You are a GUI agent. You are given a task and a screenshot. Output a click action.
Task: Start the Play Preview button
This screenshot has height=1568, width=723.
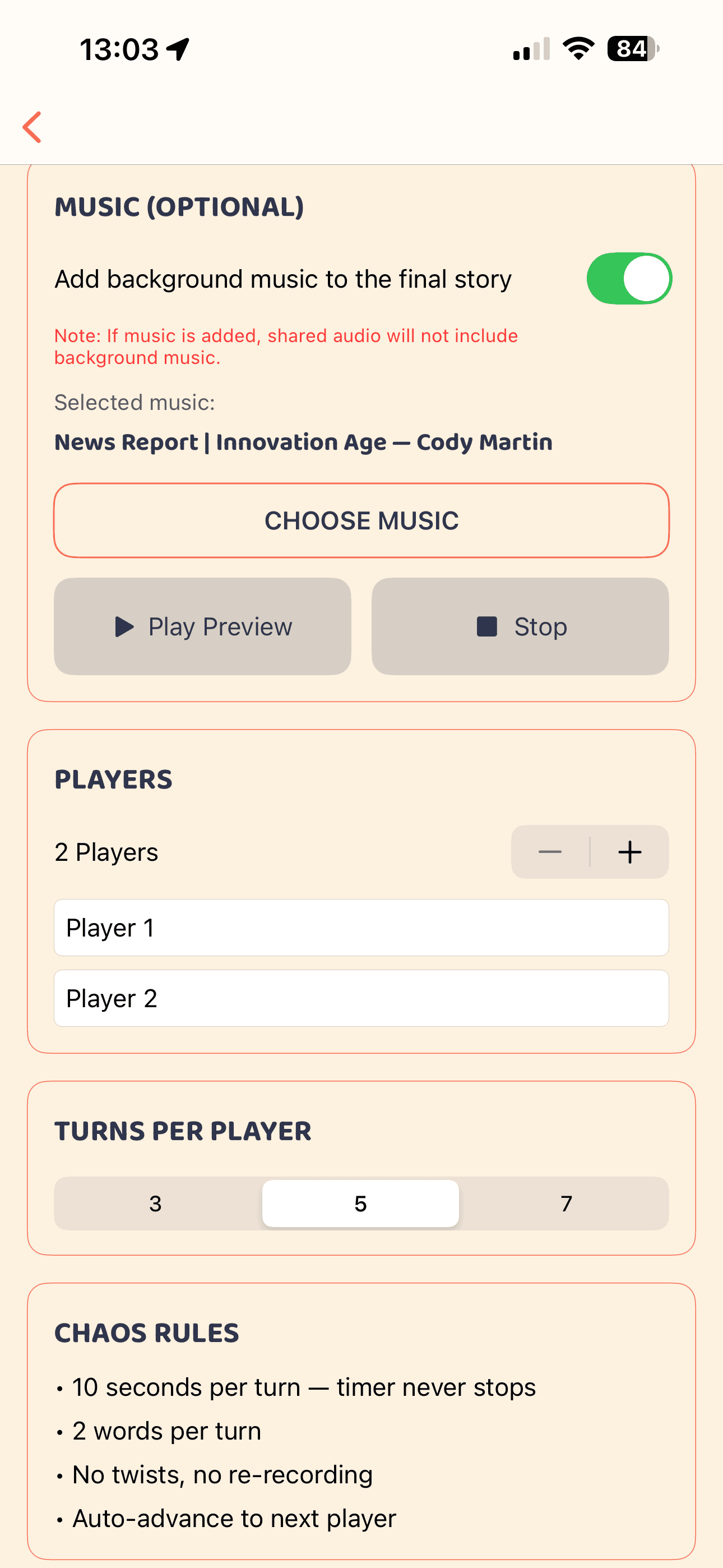(203, 626)
